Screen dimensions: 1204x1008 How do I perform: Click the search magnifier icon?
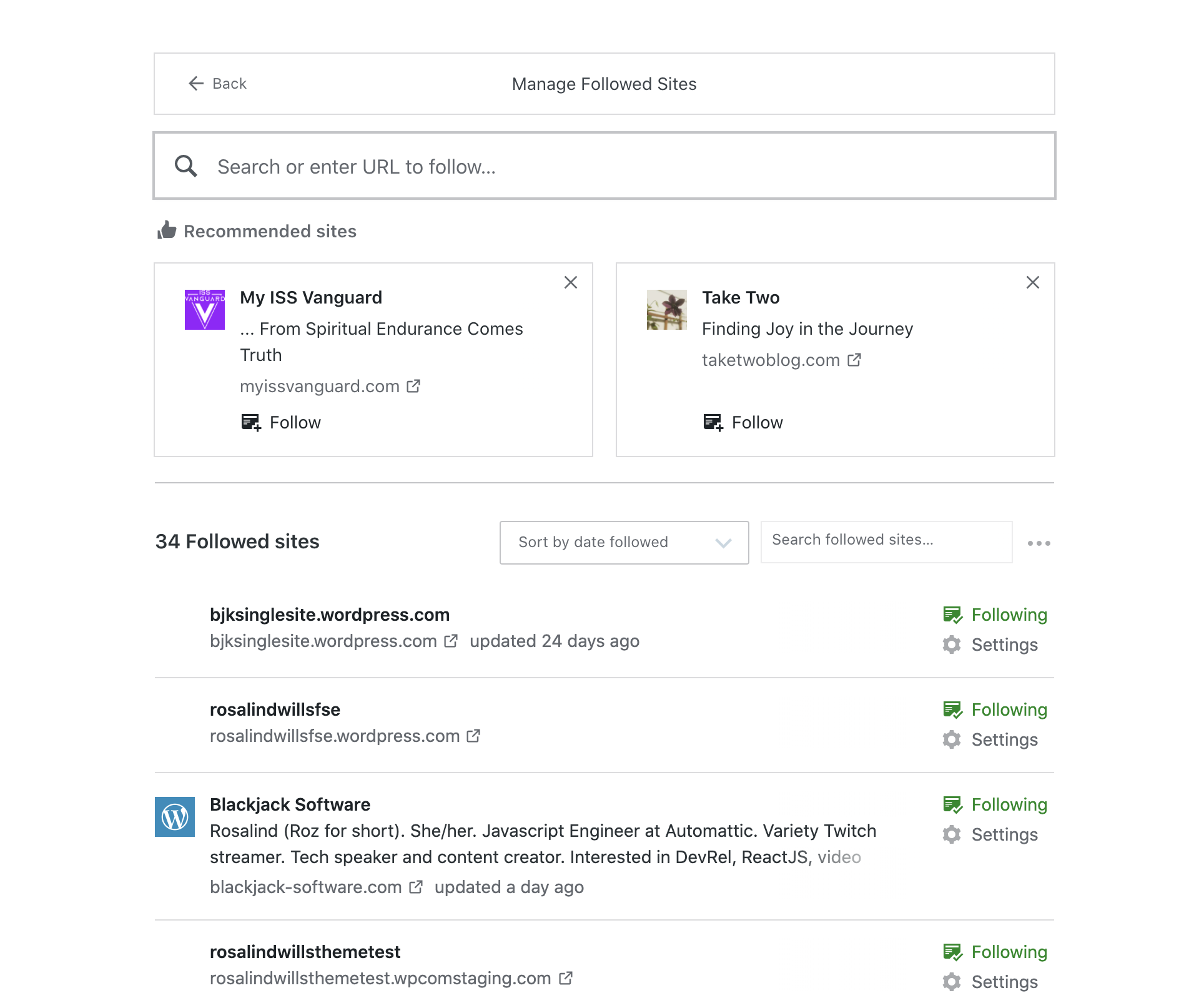(x=185, y=166)
